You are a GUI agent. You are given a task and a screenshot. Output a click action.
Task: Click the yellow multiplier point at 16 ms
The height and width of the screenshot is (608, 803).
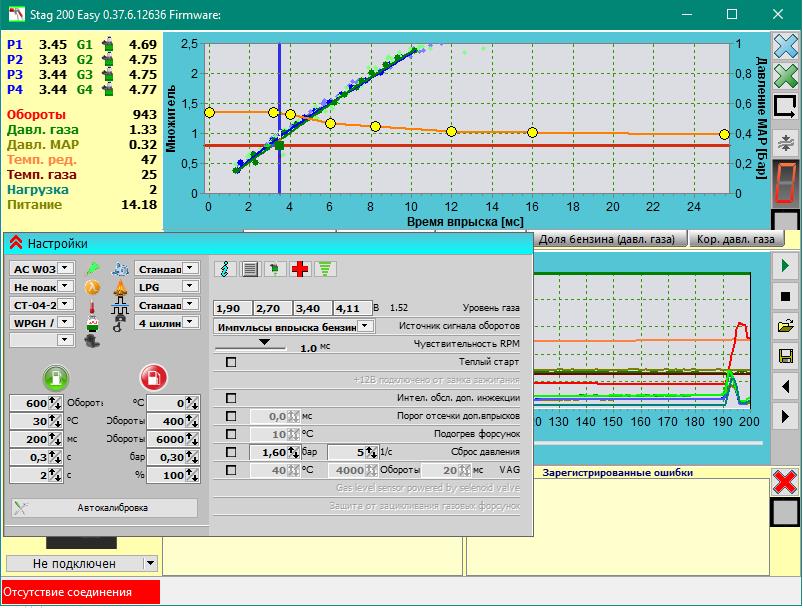pos(532,133)
